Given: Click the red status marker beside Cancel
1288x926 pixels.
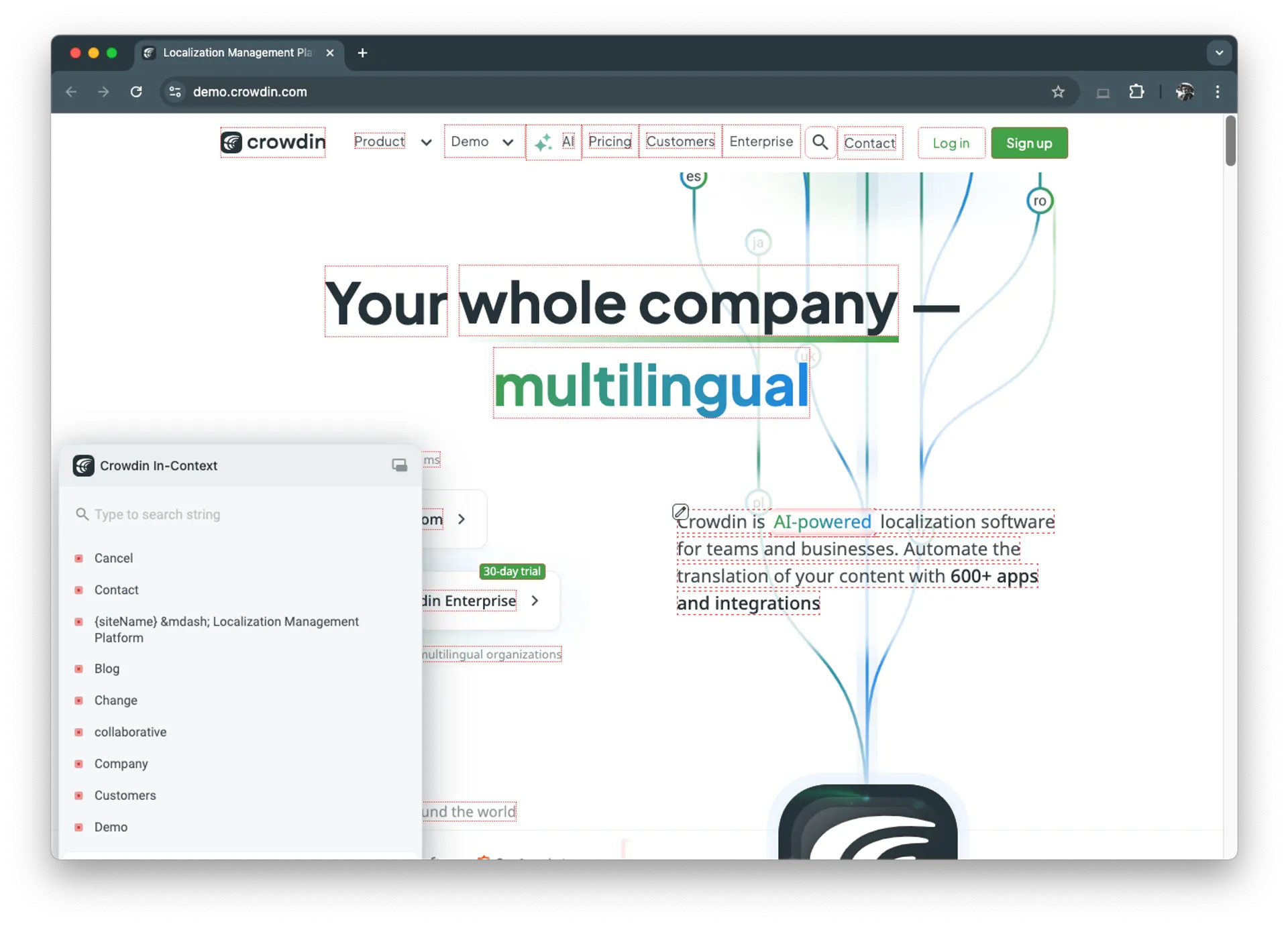Looking at the screenshot, I should tap(78, 558).
